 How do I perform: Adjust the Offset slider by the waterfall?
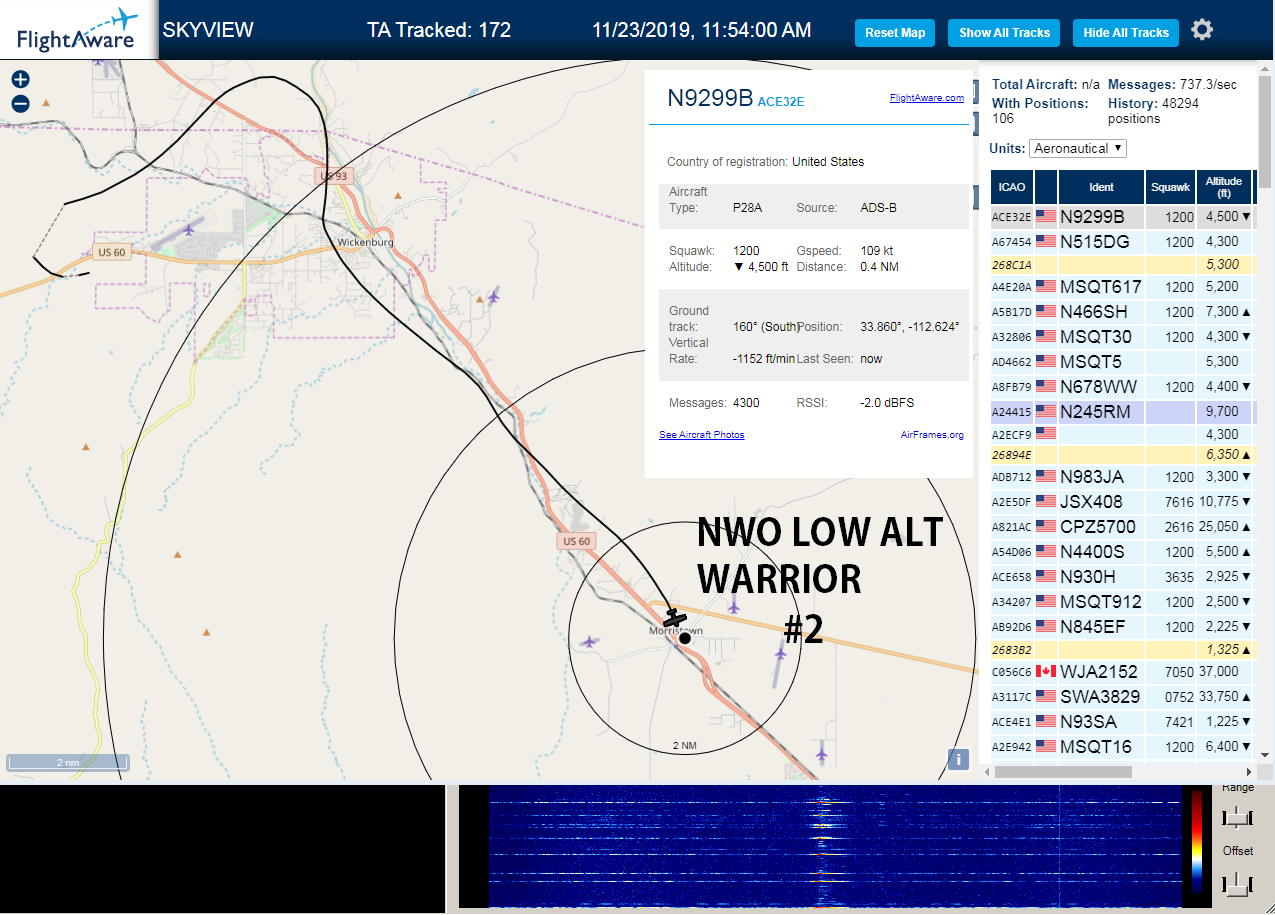pyautogui.click(x=1238, y=884)
